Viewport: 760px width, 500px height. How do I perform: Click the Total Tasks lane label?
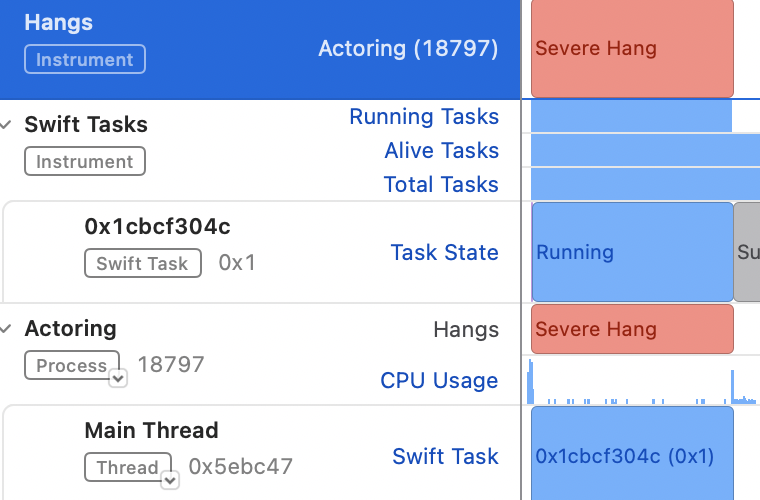(x=441, y=184)
